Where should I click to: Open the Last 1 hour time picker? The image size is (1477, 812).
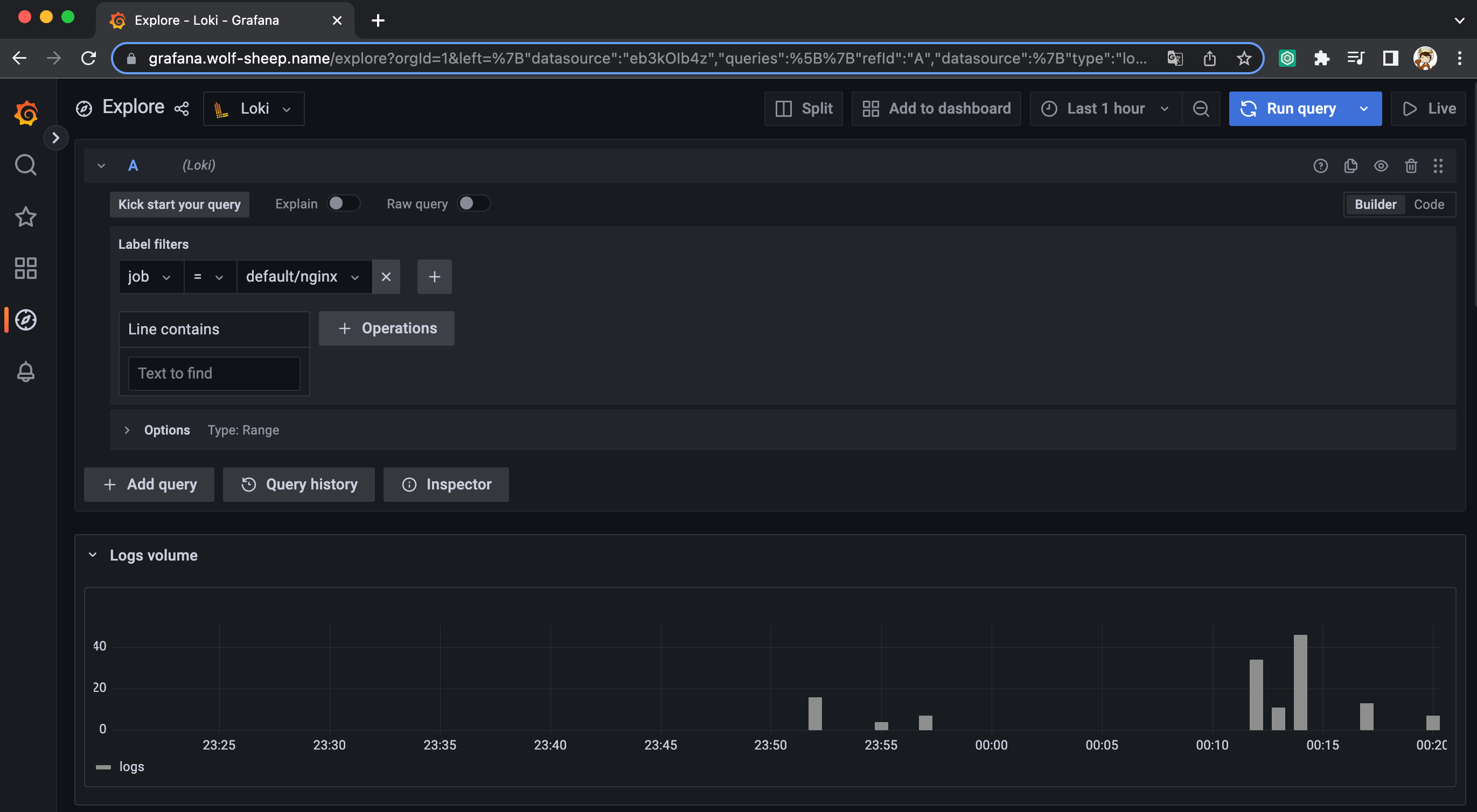[x=1105, y=108]
